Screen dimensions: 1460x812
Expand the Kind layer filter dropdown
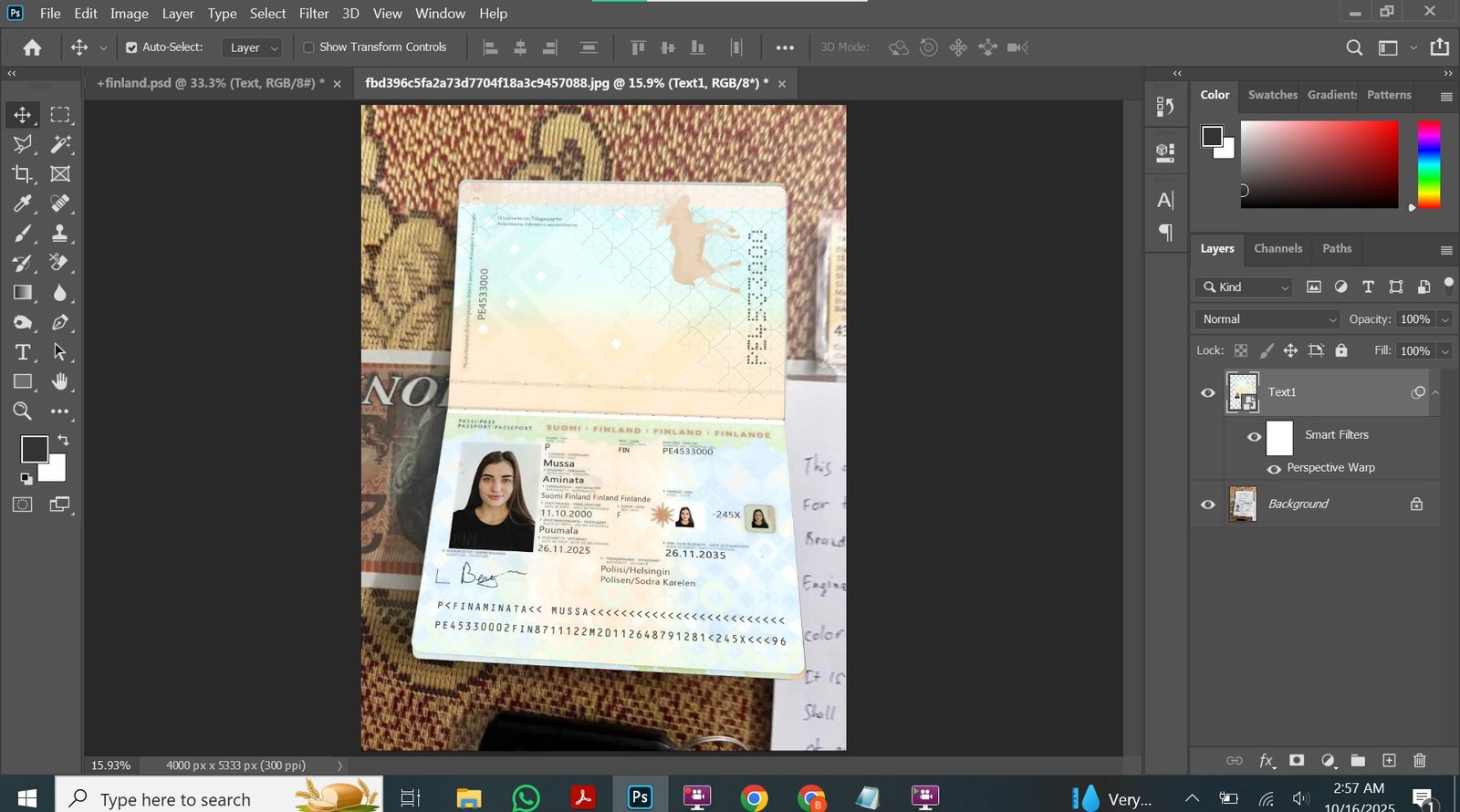pos(1245,287)
